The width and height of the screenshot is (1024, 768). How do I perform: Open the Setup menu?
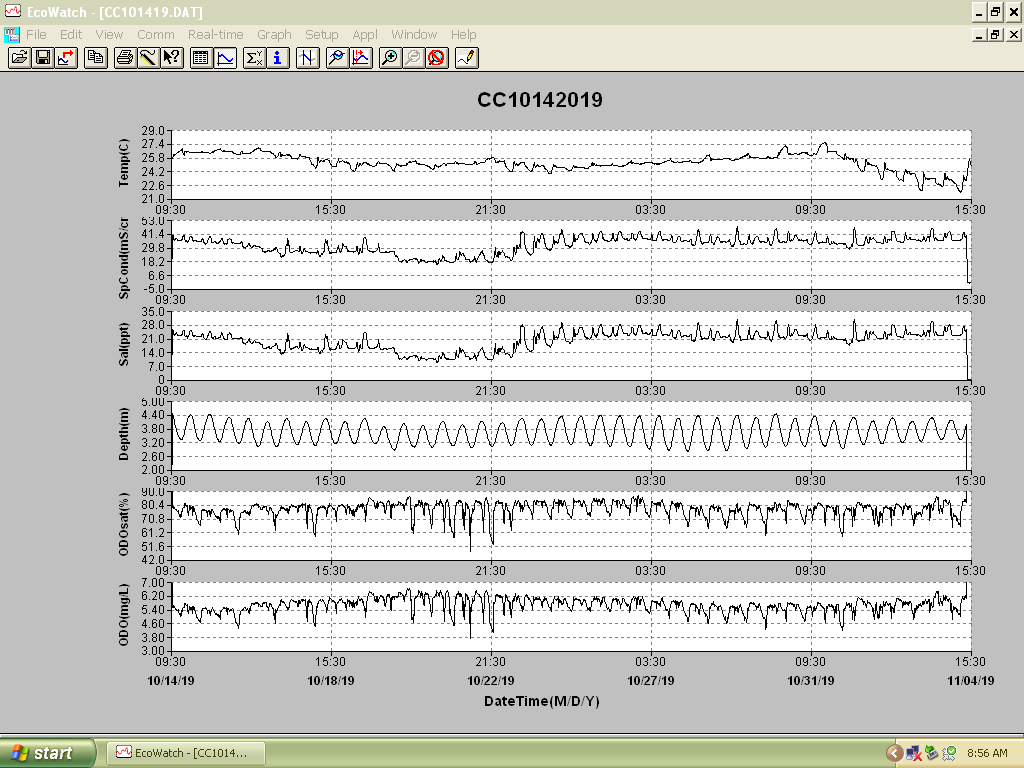tap(321, 35)
